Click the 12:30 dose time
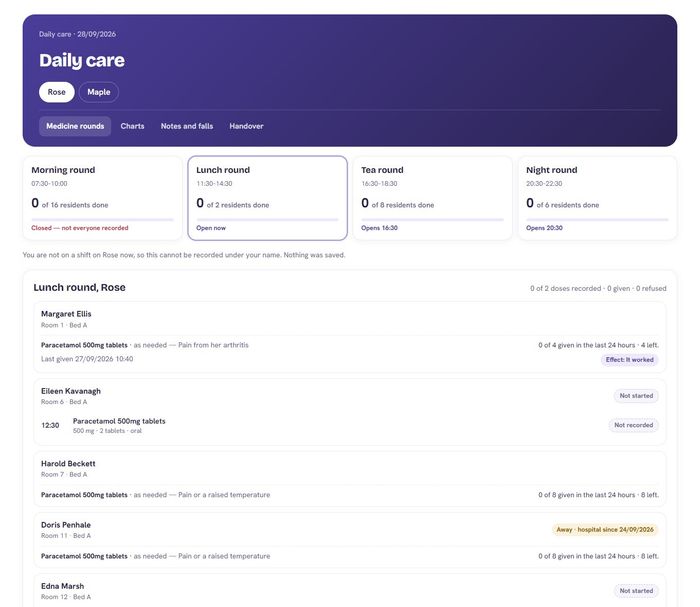The image size is (700, 607). [50, 425]
